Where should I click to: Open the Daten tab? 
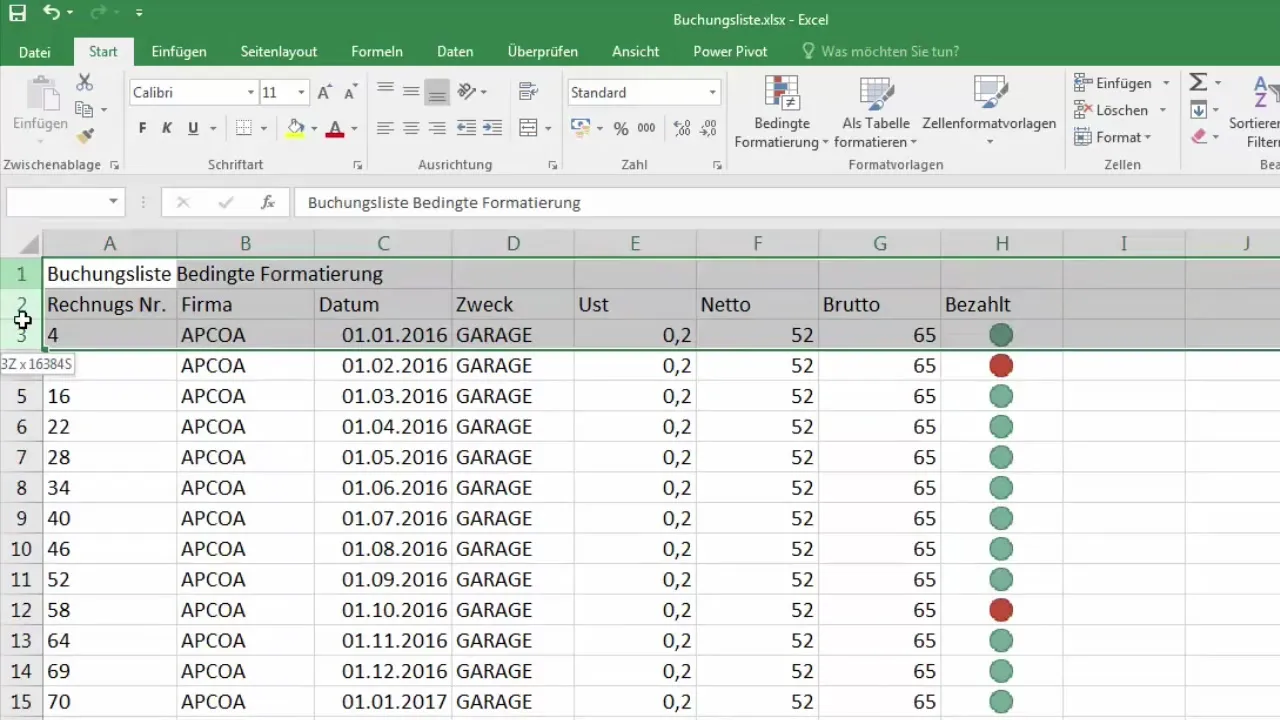point(455,52)
